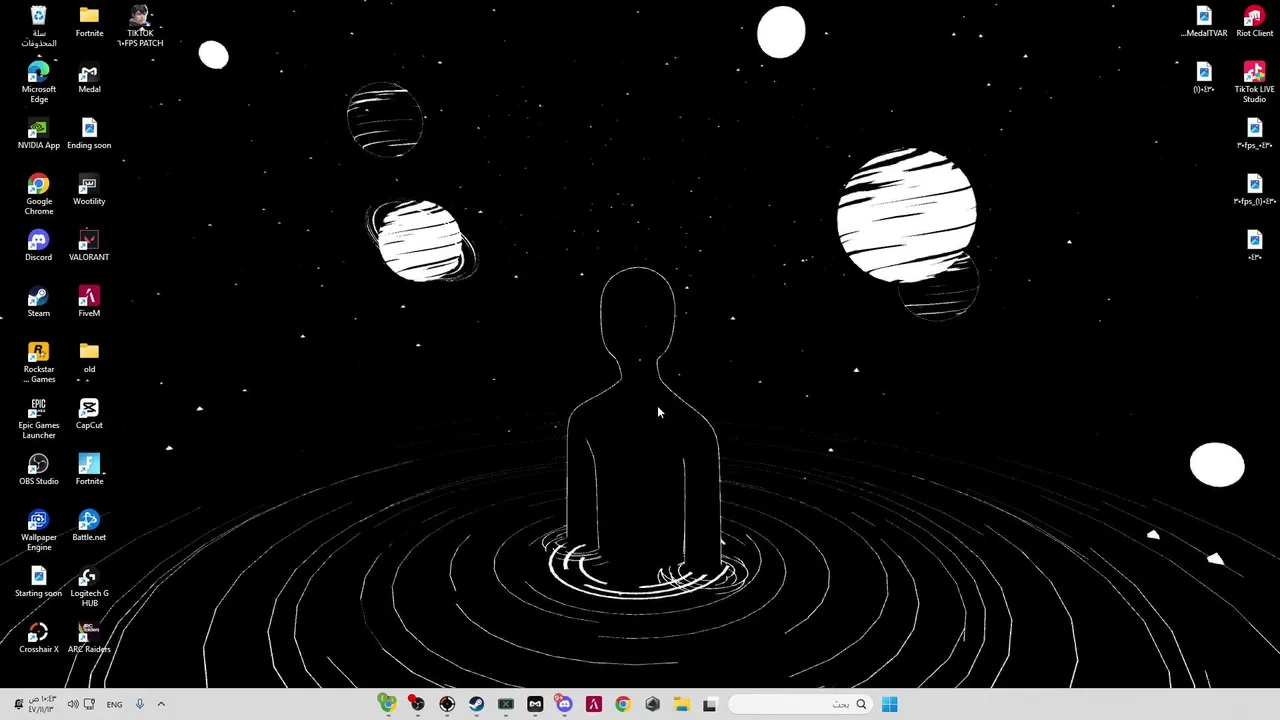The image size is (1280, 720).
Task: Open File Explorer from the taskbar
Action: (681, 704)
